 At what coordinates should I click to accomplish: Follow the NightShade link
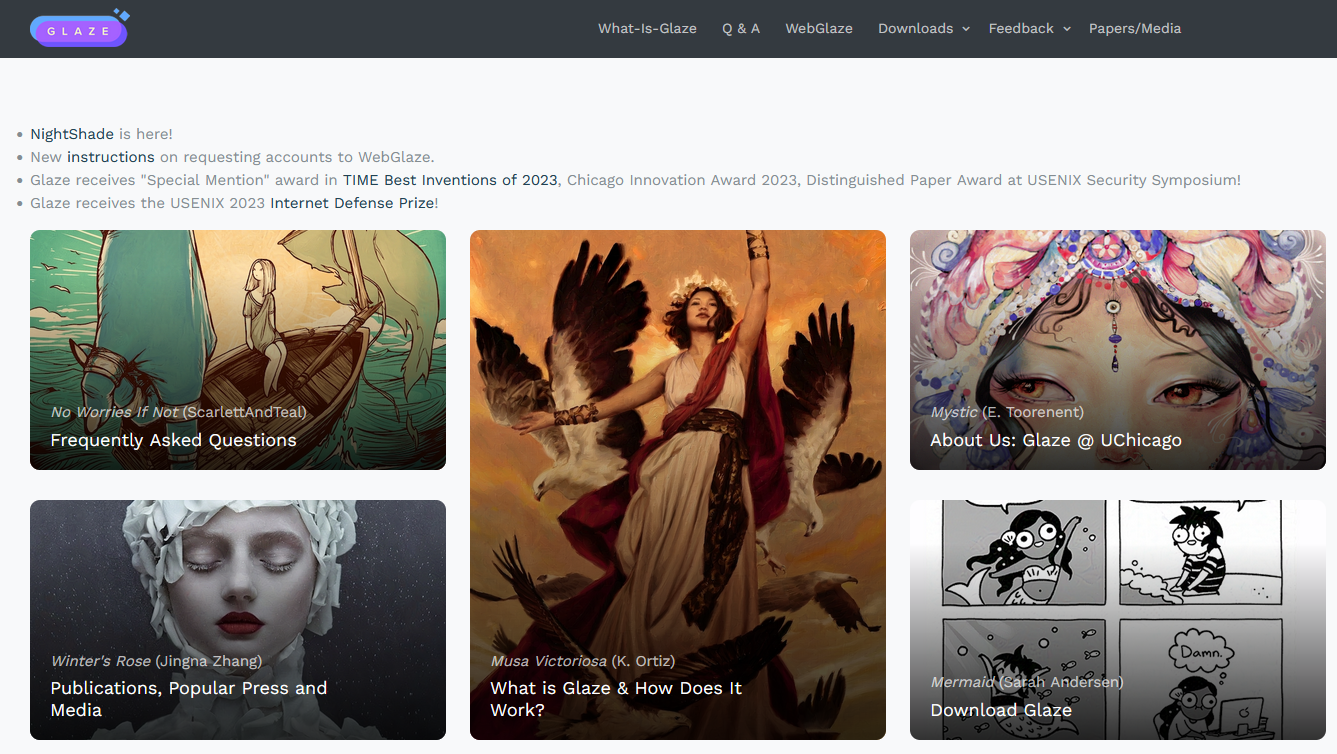tap(72, 134)
